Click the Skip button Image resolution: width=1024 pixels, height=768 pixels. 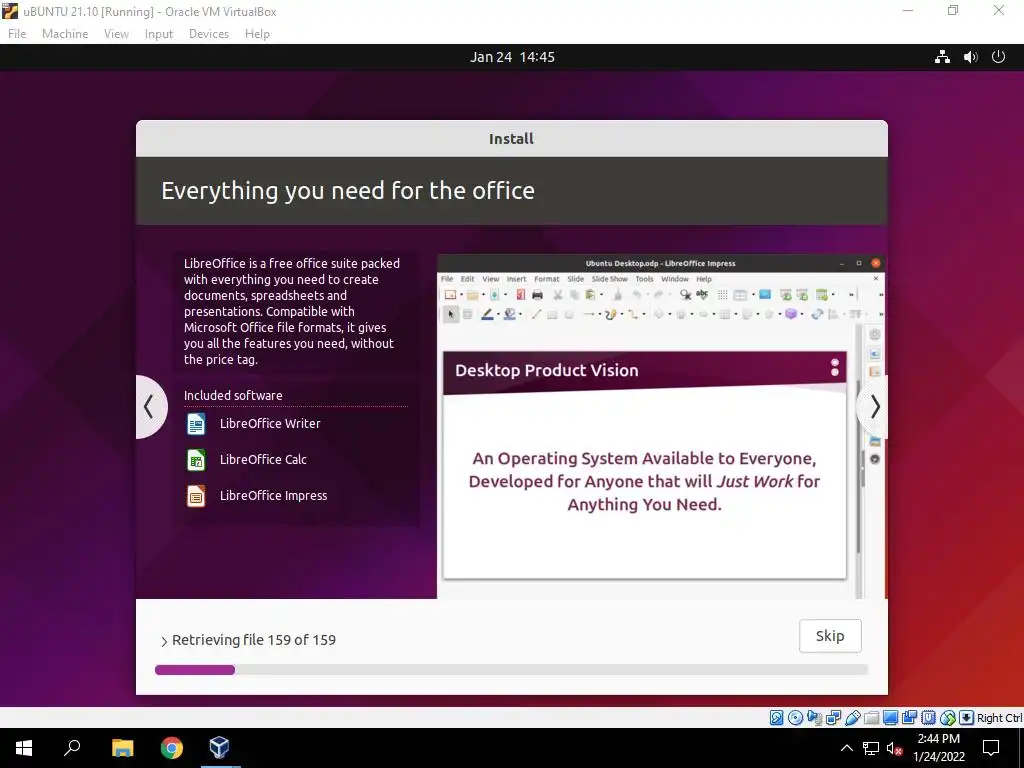click(x=830, y=635)
